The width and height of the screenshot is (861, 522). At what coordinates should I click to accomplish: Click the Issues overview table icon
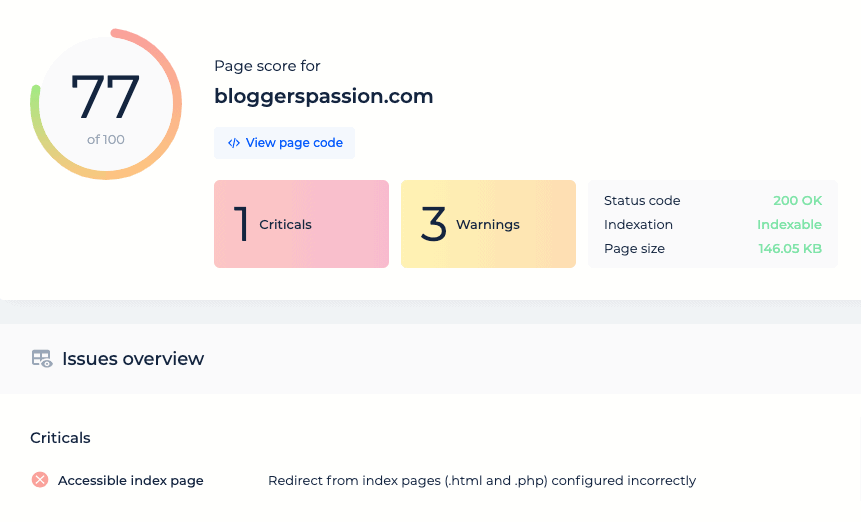42,358
